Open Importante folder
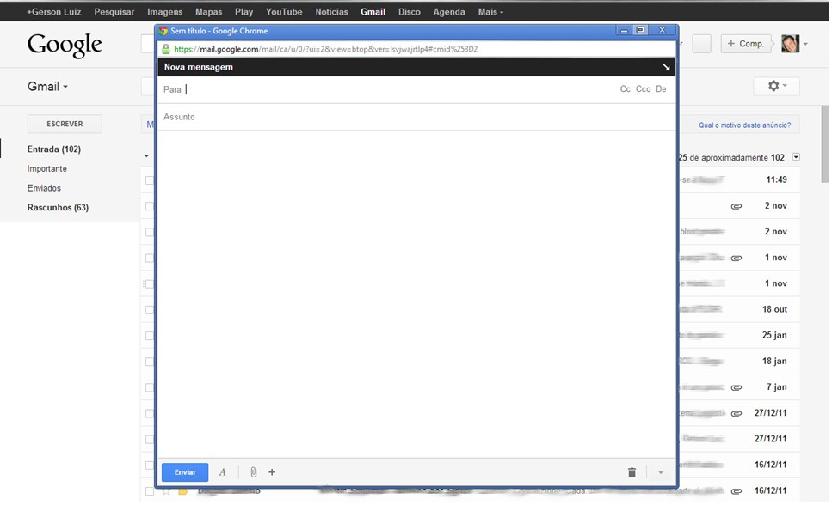 pyautogui.click(x=47, y=169)
